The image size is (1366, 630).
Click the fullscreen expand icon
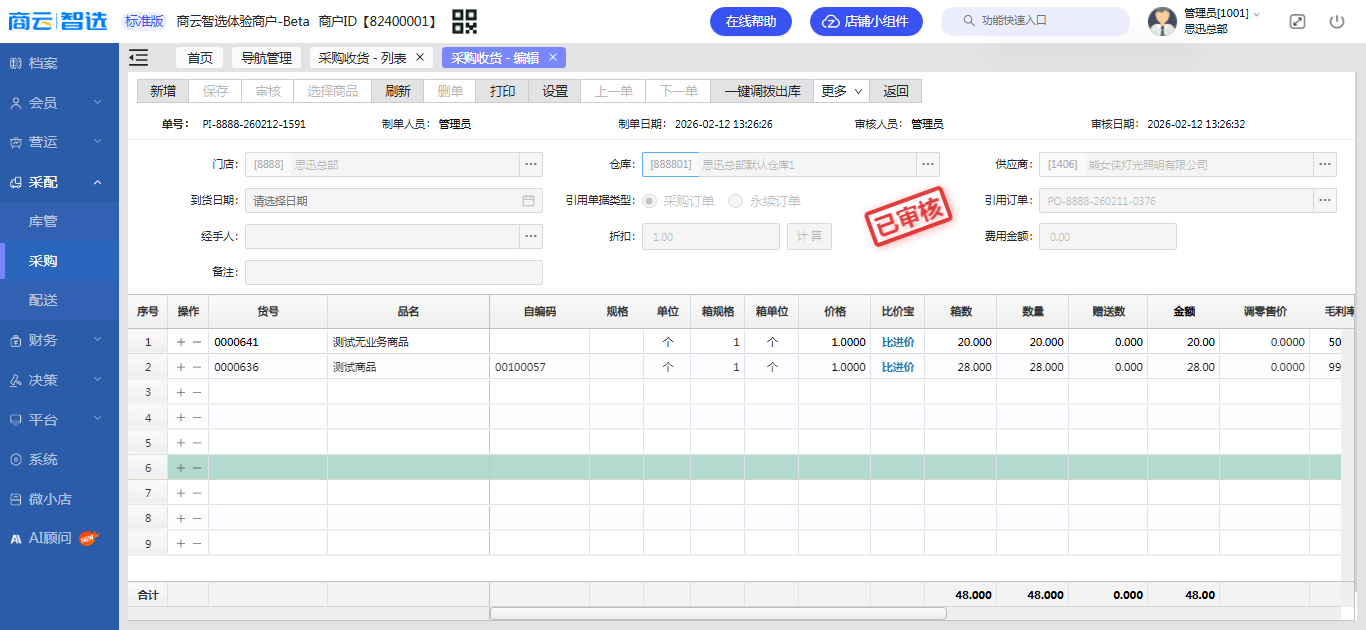pyautogui.click(x=1297, y=21)
